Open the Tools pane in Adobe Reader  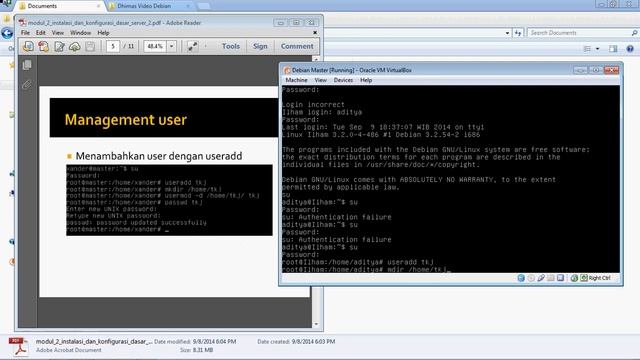tap(231, 47)
